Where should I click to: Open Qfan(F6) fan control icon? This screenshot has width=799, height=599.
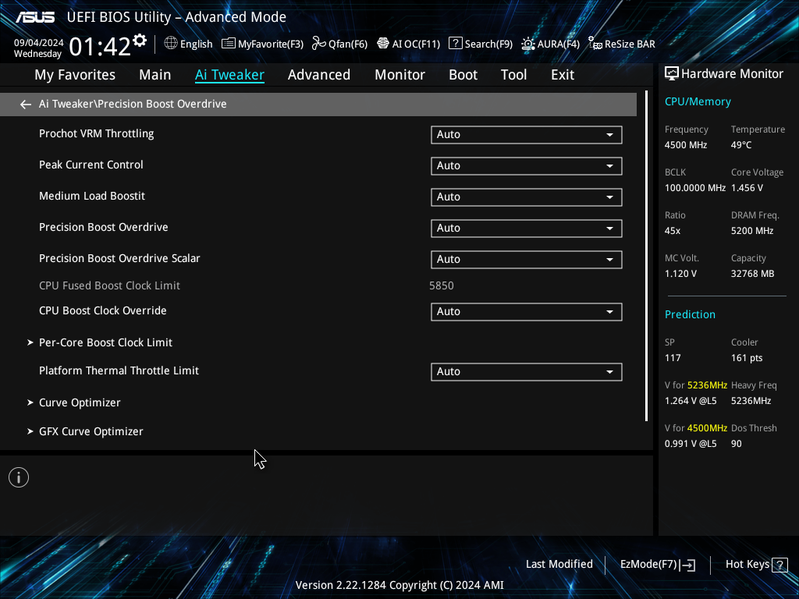(x=319, y=44)
